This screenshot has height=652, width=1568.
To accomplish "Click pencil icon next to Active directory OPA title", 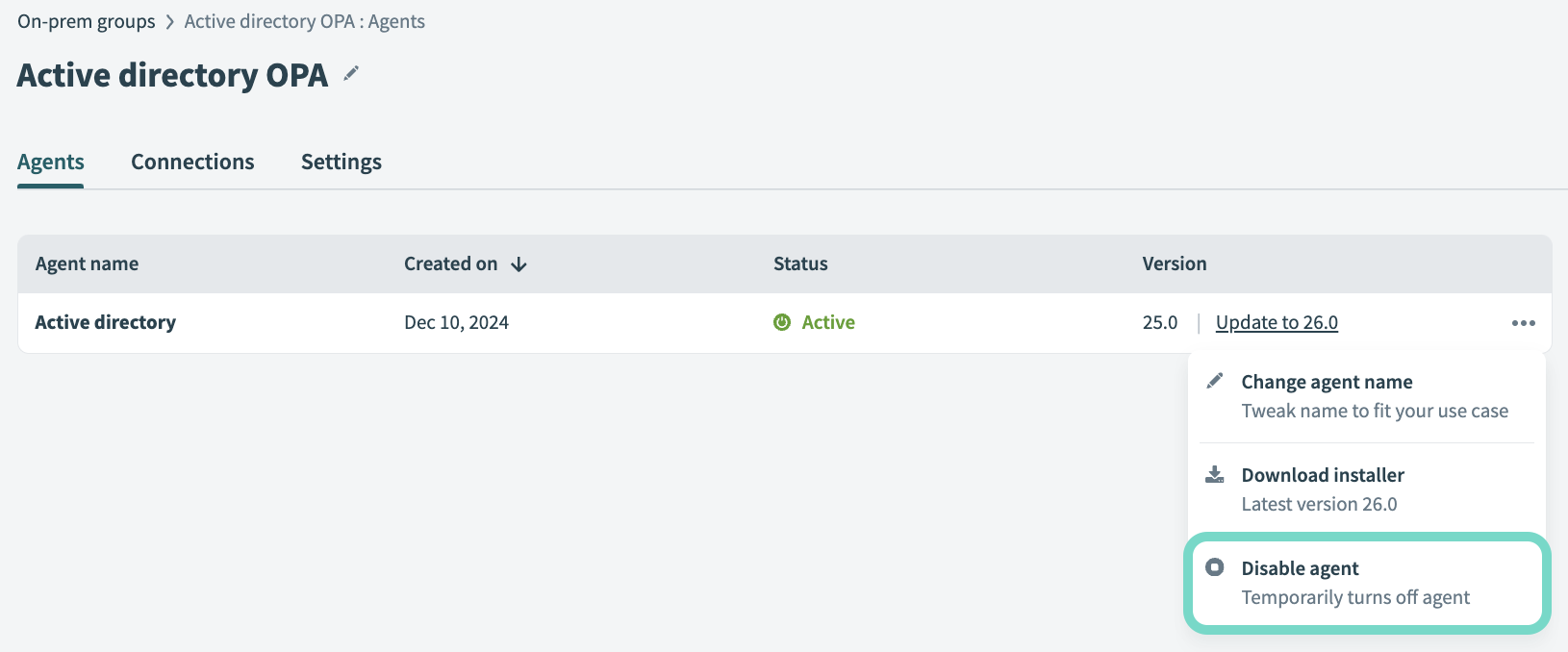I will tap(351, 73).
